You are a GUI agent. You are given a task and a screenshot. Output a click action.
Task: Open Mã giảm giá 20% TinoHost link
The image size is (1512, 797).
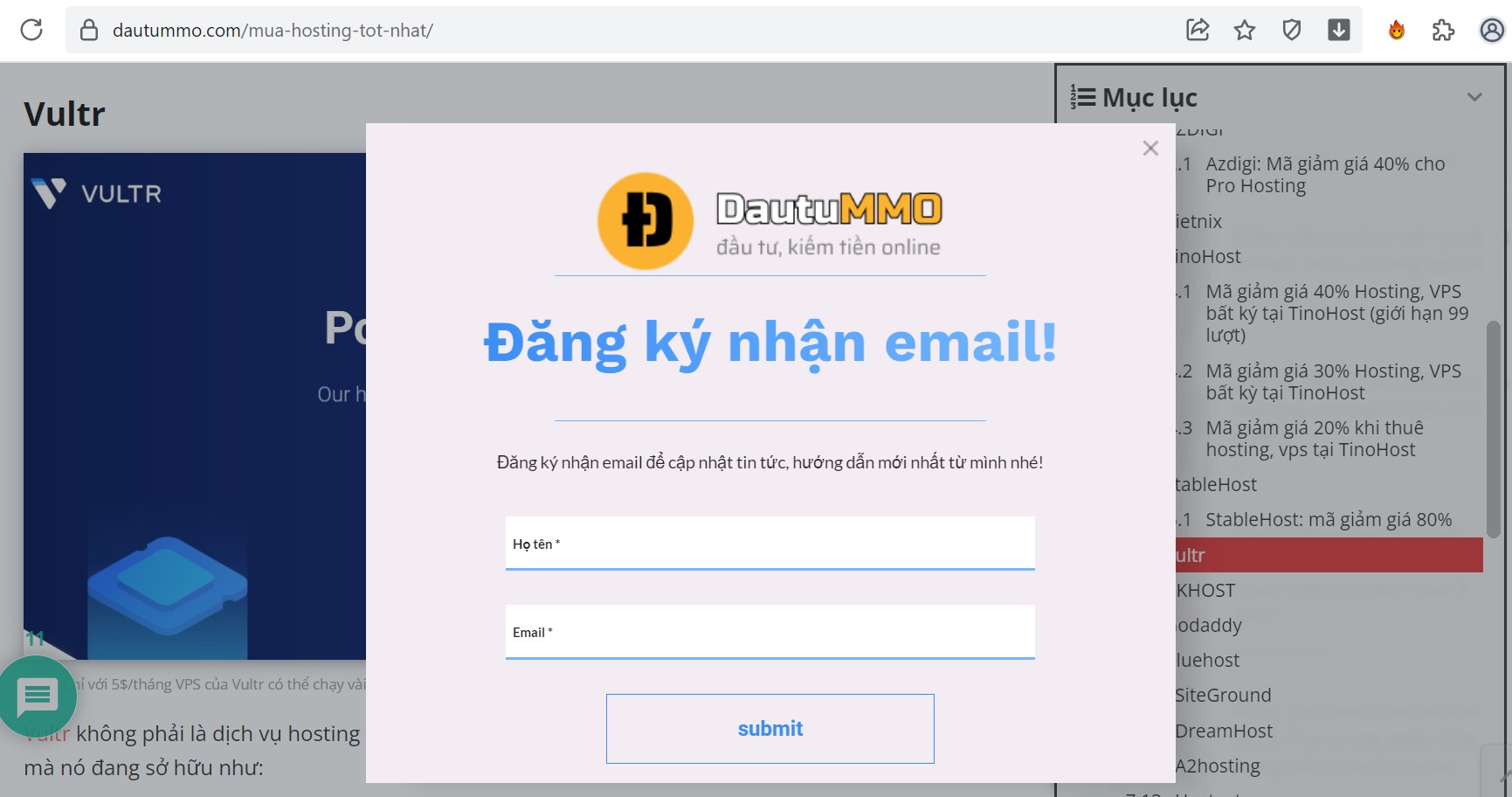[x=1315, y=439]
